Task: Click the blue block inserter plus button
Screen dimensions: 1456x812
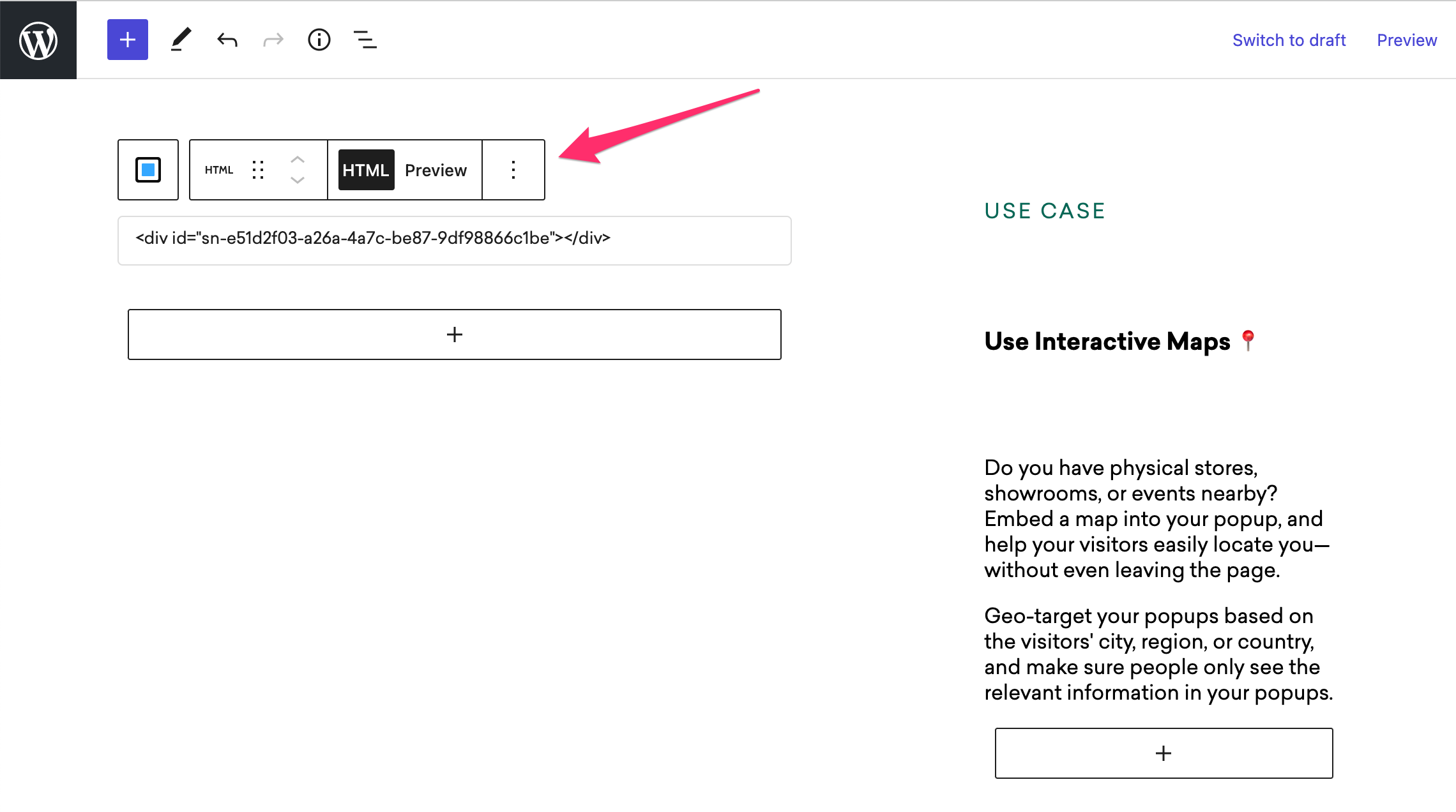Action: point(128,40)
